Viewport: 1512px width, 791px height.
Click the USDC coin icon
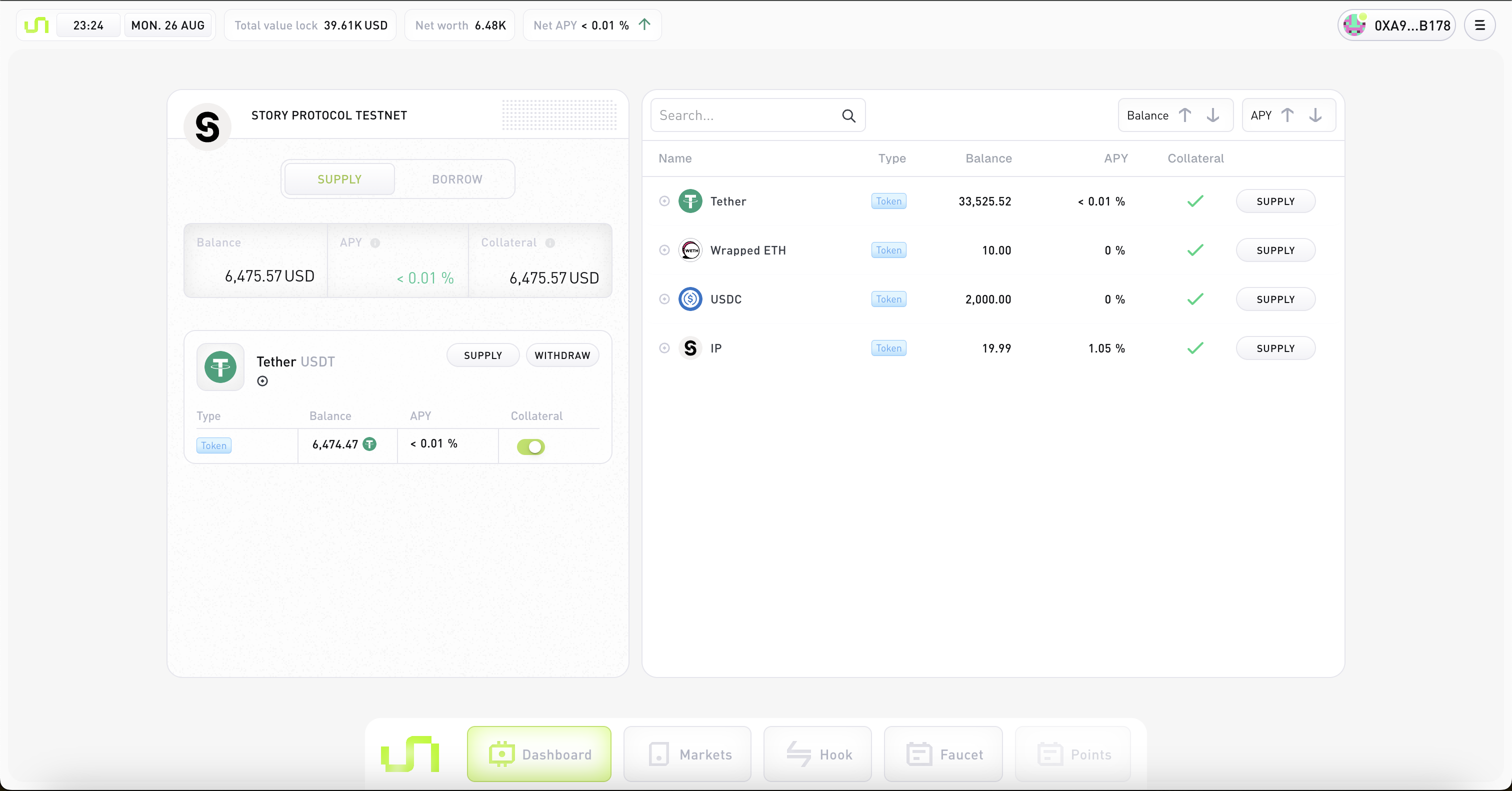690,299
